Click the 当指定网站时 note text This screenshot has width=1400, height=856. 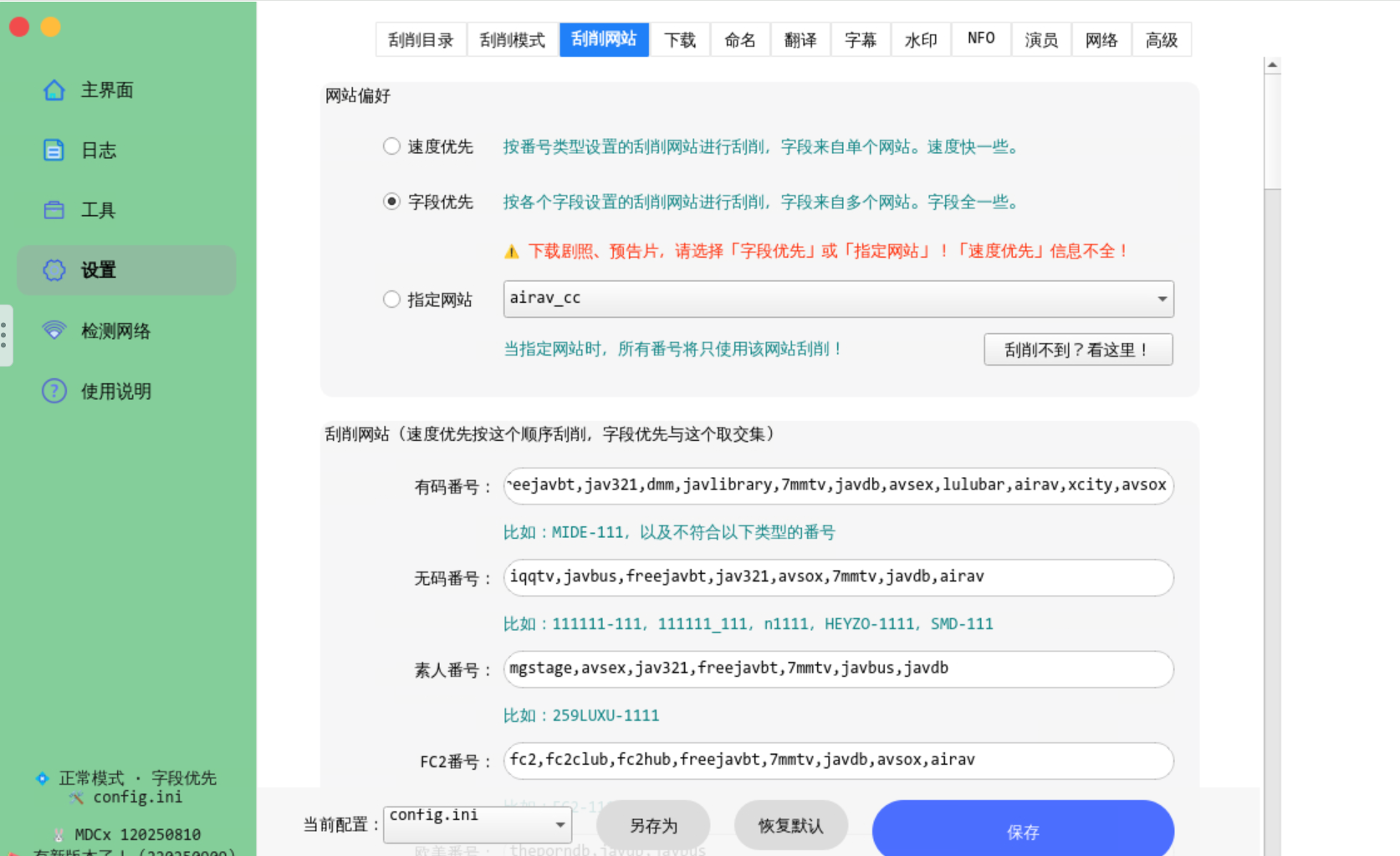[x=673, y=349]
